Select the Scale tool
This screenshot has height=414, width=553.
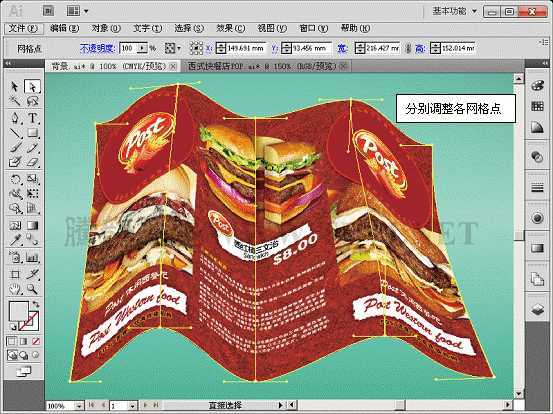32,179
